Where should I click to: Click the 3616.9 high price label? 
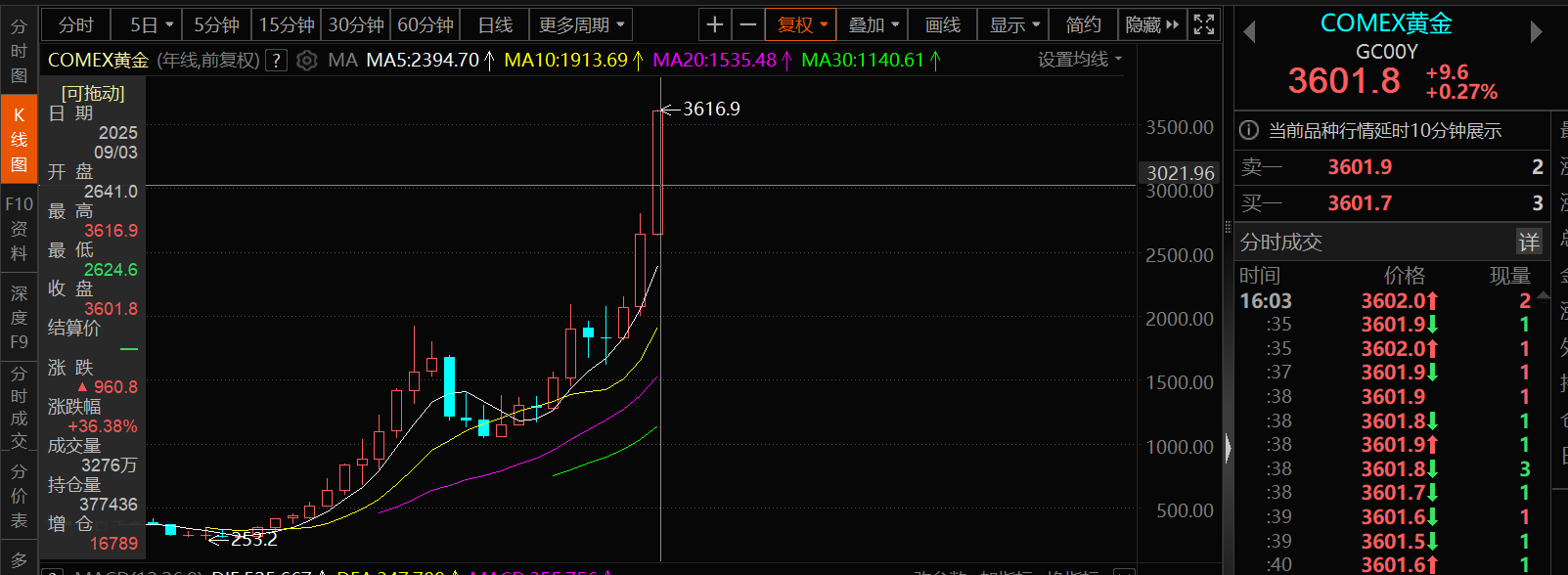711,109
